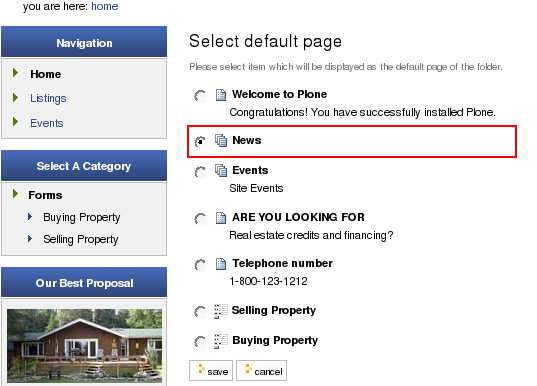Click blue arrow beside Buying Property in sidebar
This screenshot has width=537, height=386.
click(x=30, y=216)
